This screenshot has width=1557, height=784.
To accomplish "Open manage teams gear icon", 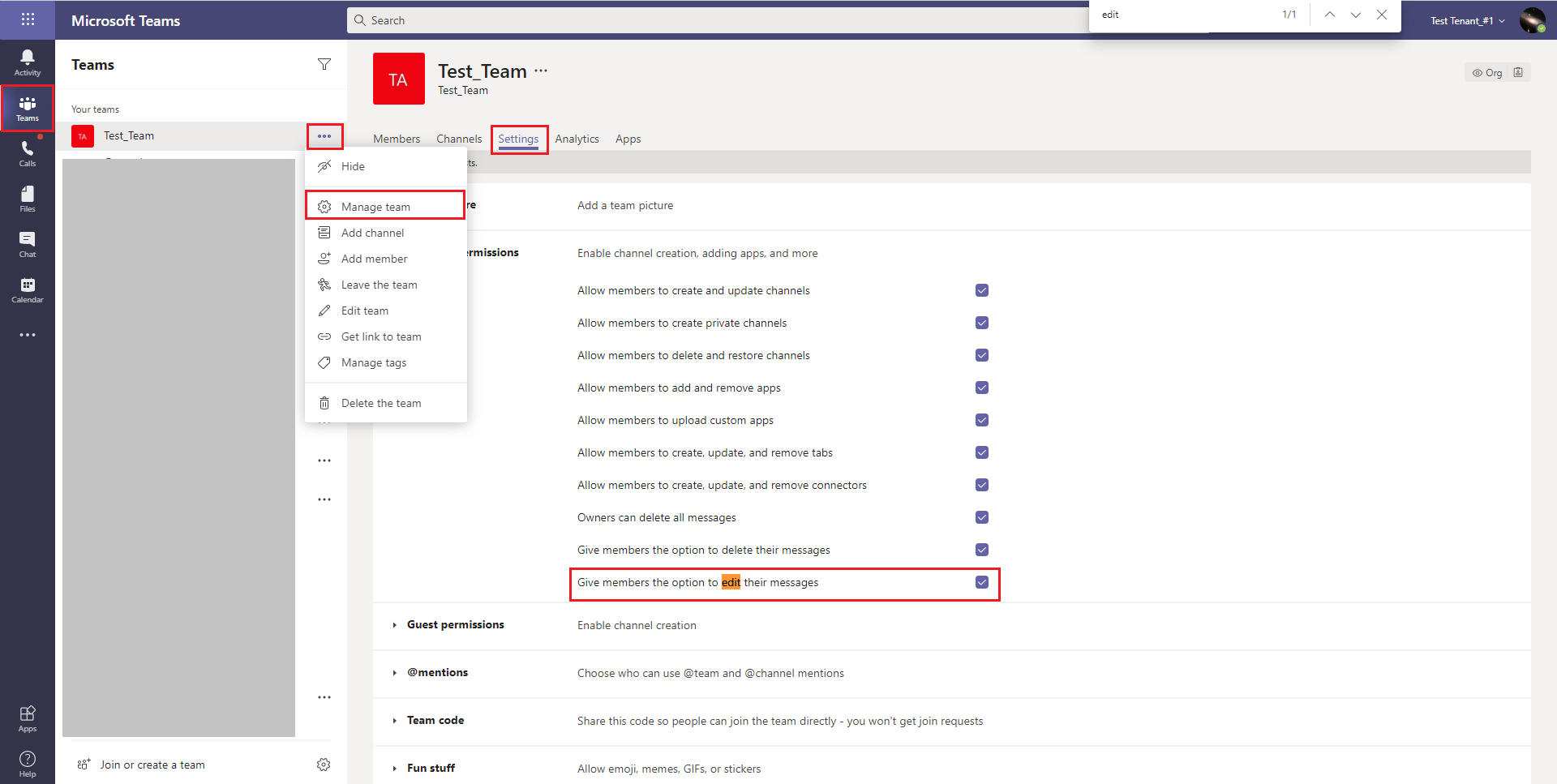I will pos(324,765).
